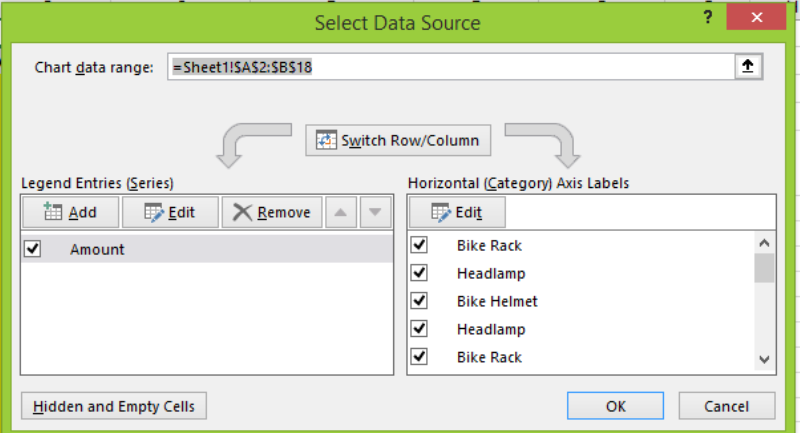Viewport: 800px width, 434px height.
Task: Edit horizontal category axis labels
Action: pos(457,212)
